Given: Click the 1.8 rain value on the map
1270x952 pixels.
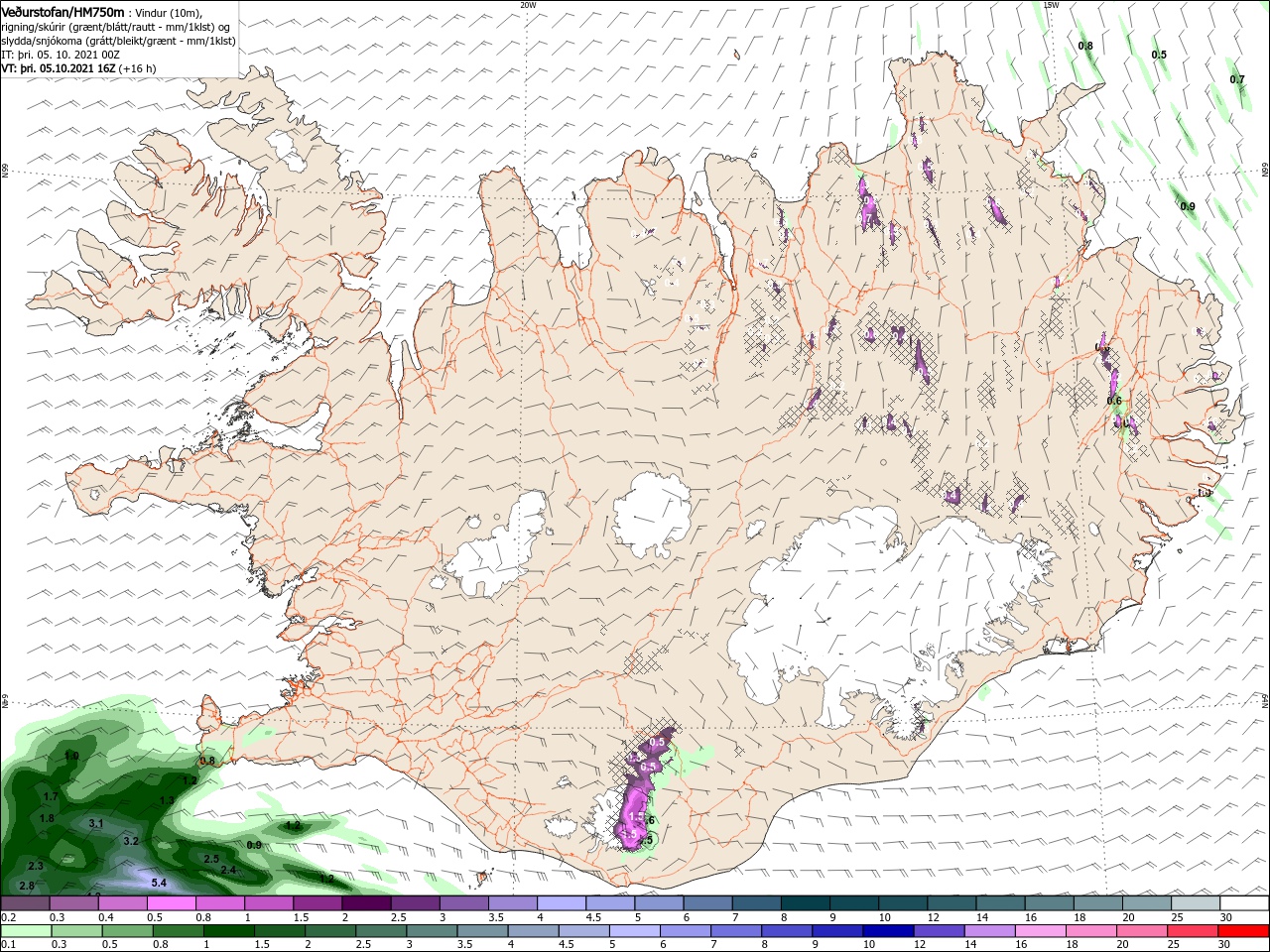Looking at the screenshot, I should pyautogui.click(x=47, y=818).
